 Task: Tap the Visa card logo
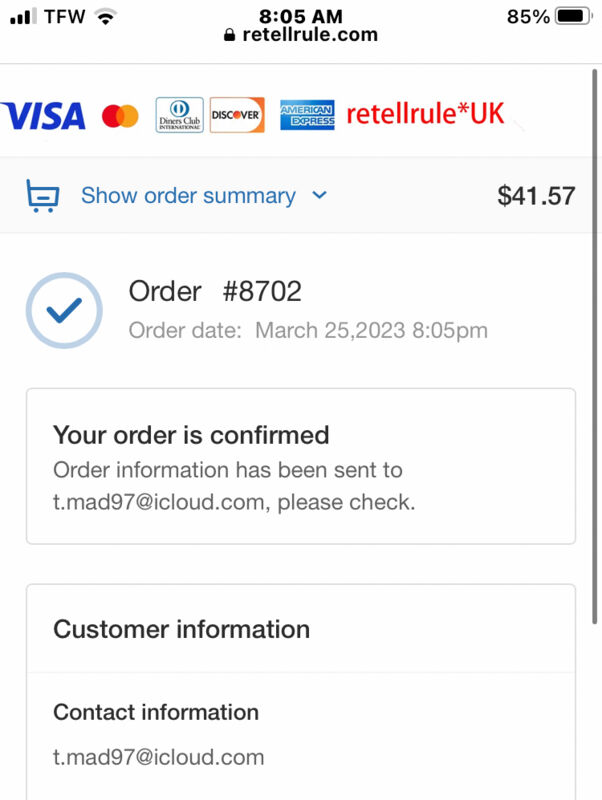(43, 115)
